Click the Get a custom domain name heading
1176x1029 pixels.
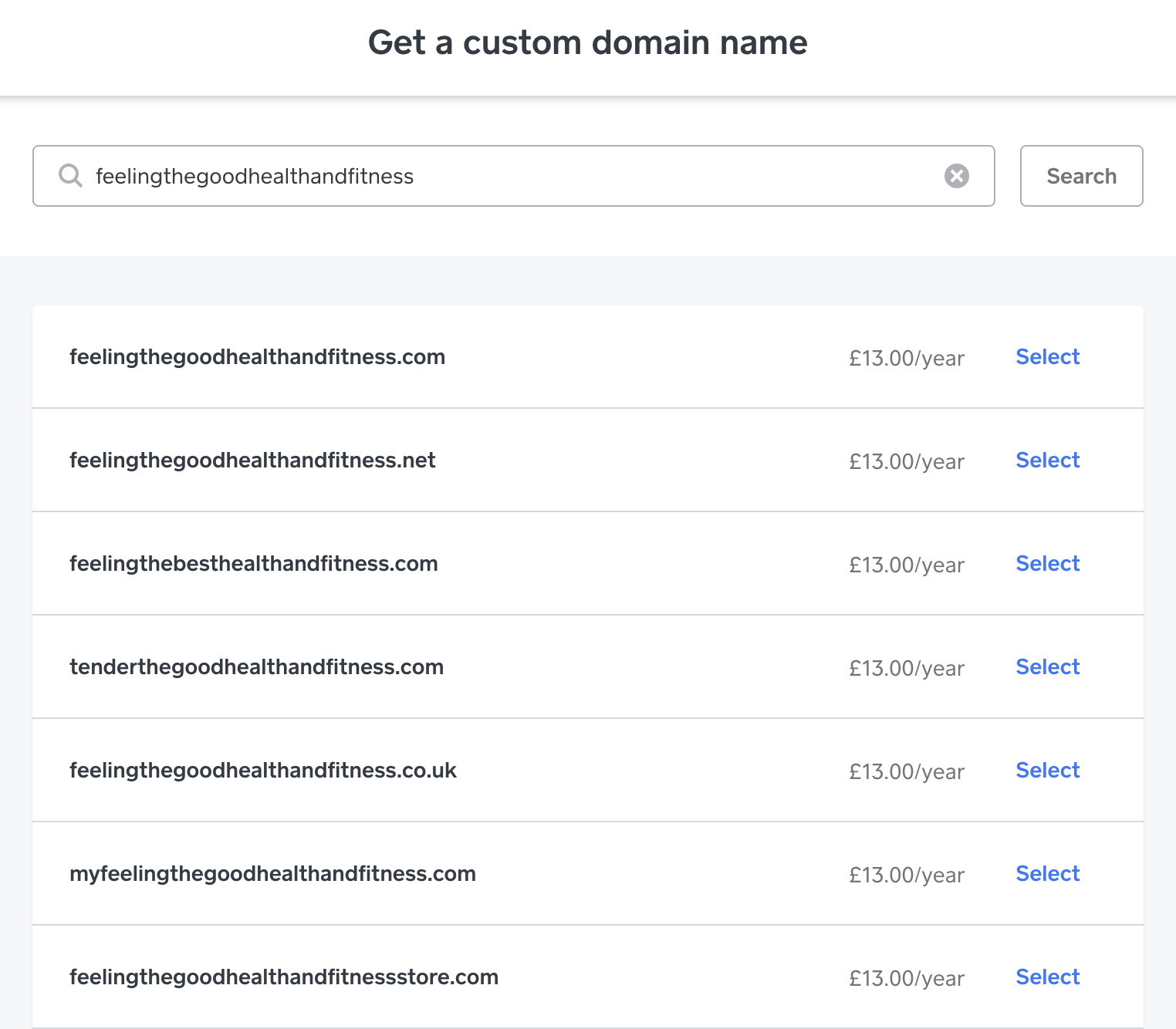pyautogui.click(x=588, y=42)
